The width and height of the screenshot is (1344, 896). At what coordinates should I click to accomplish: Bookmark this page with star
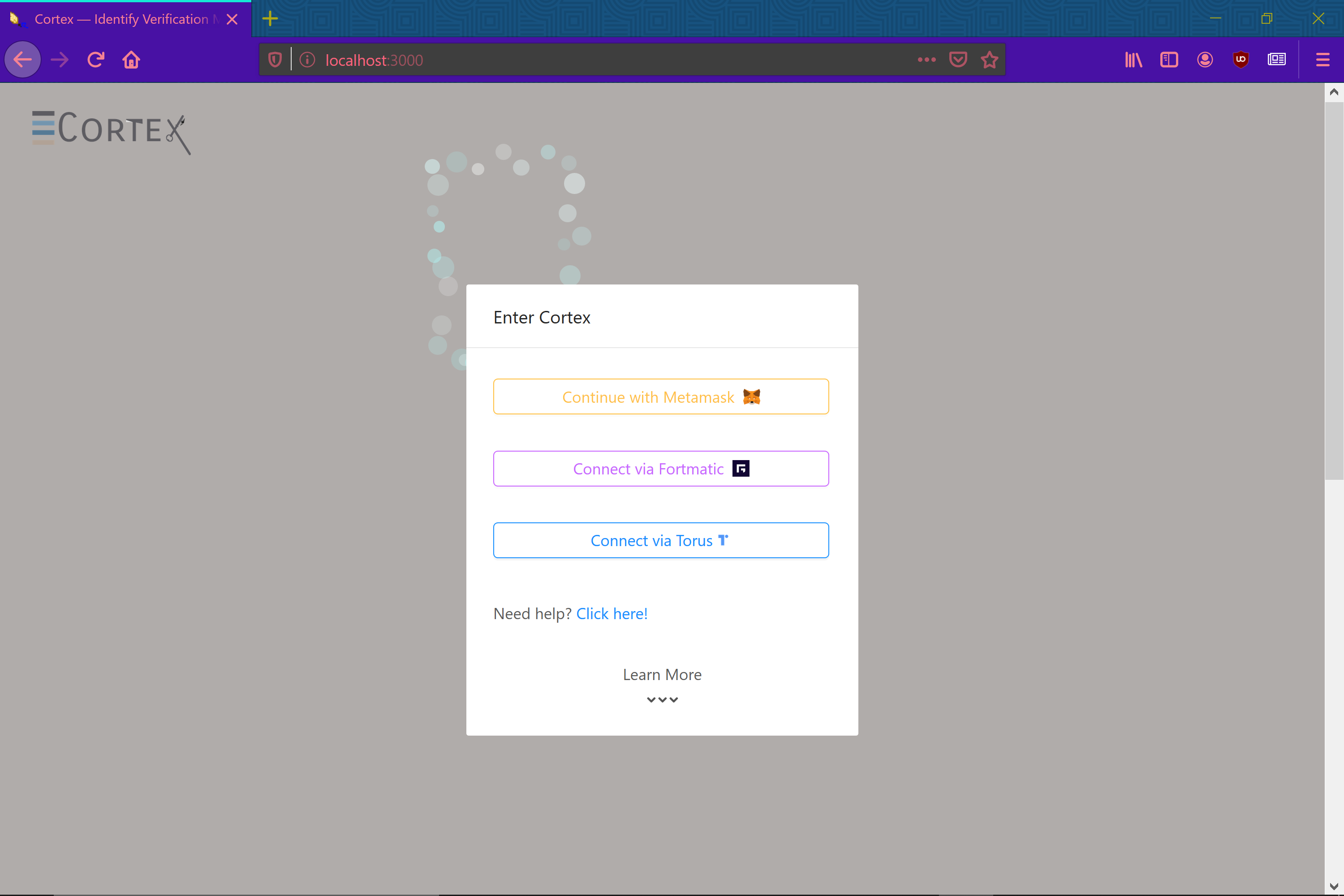[x=989, y=60]
